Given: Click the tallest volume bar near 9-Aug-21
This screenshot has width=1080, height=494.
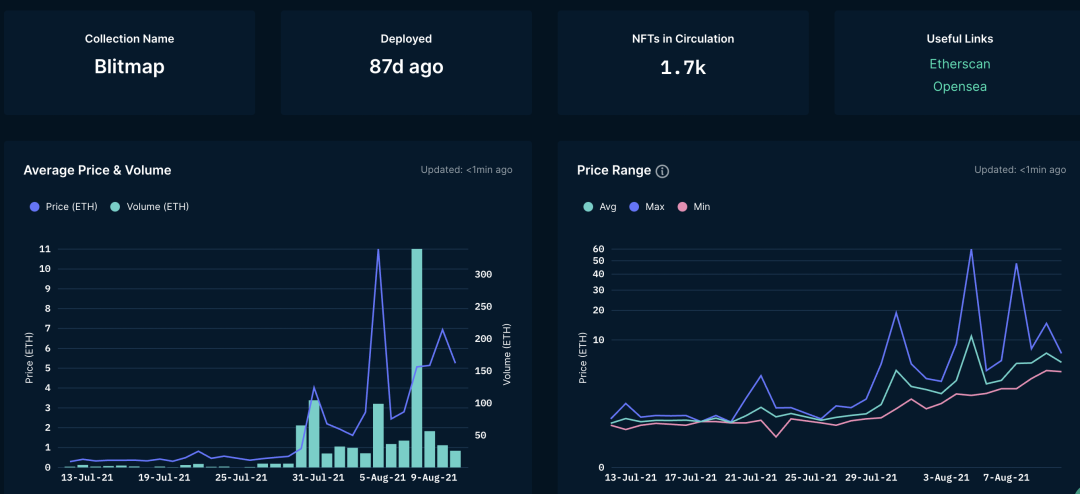Looking at the screenshot, I should click(417, 358).
